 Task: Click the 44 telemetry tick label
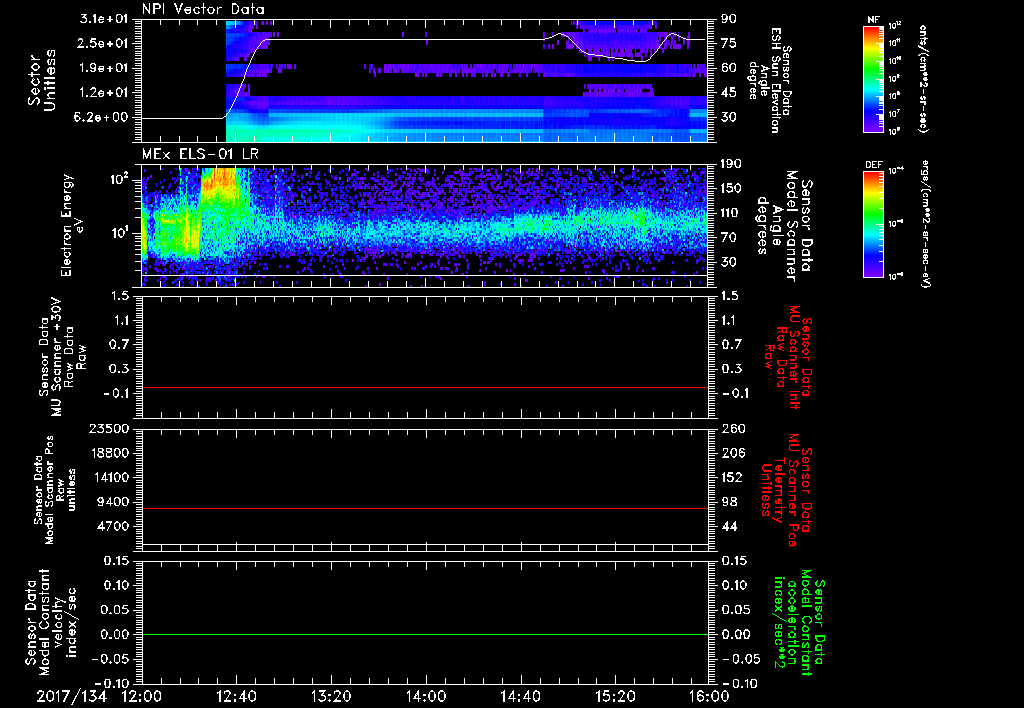point(729,526)
